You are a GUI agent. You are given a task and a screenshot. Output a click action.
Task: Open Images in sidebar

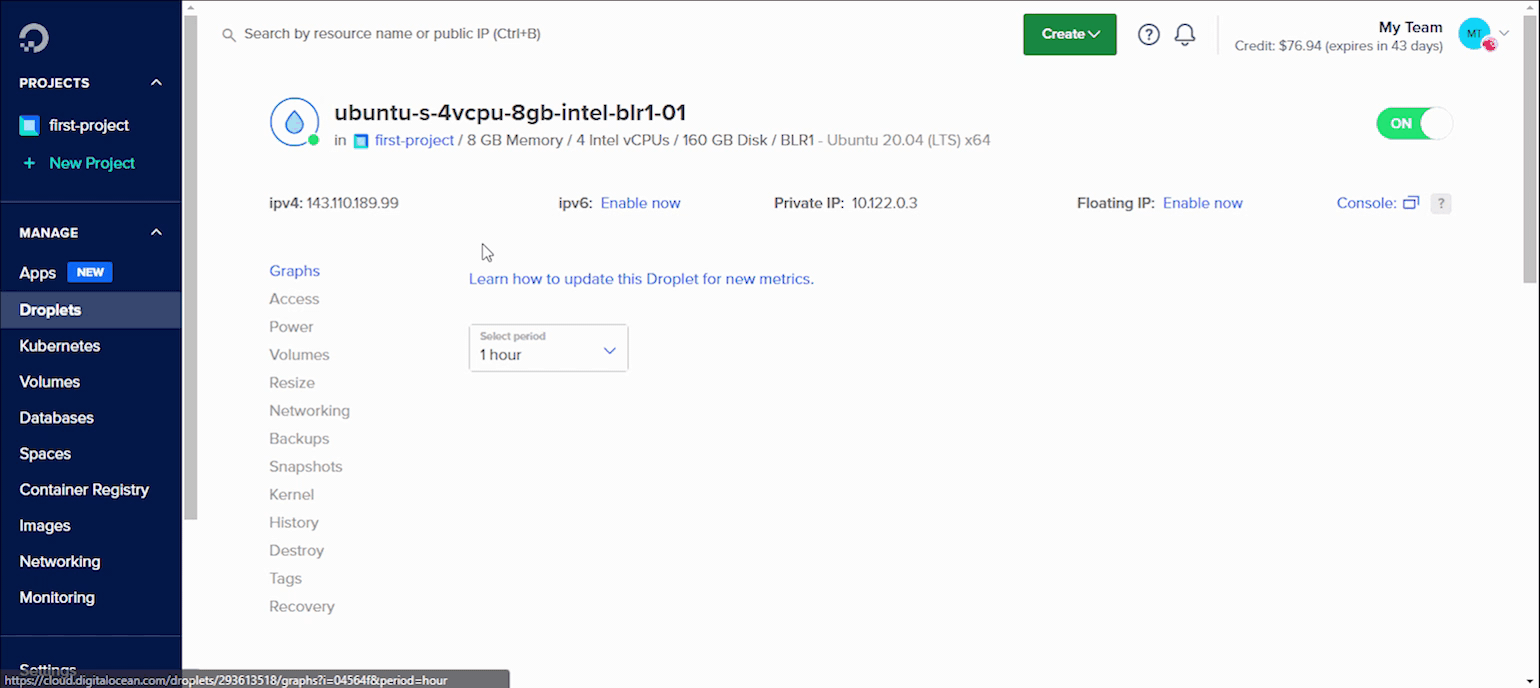point(45,526)
